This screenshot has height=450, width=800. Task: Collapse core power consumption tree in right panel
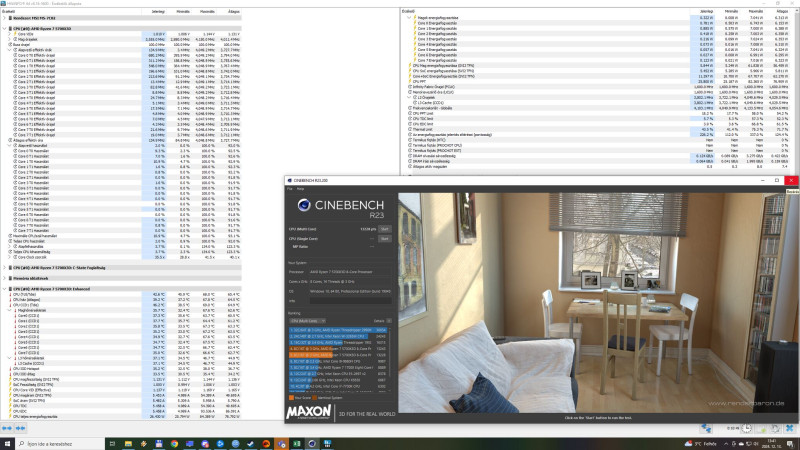409,17
